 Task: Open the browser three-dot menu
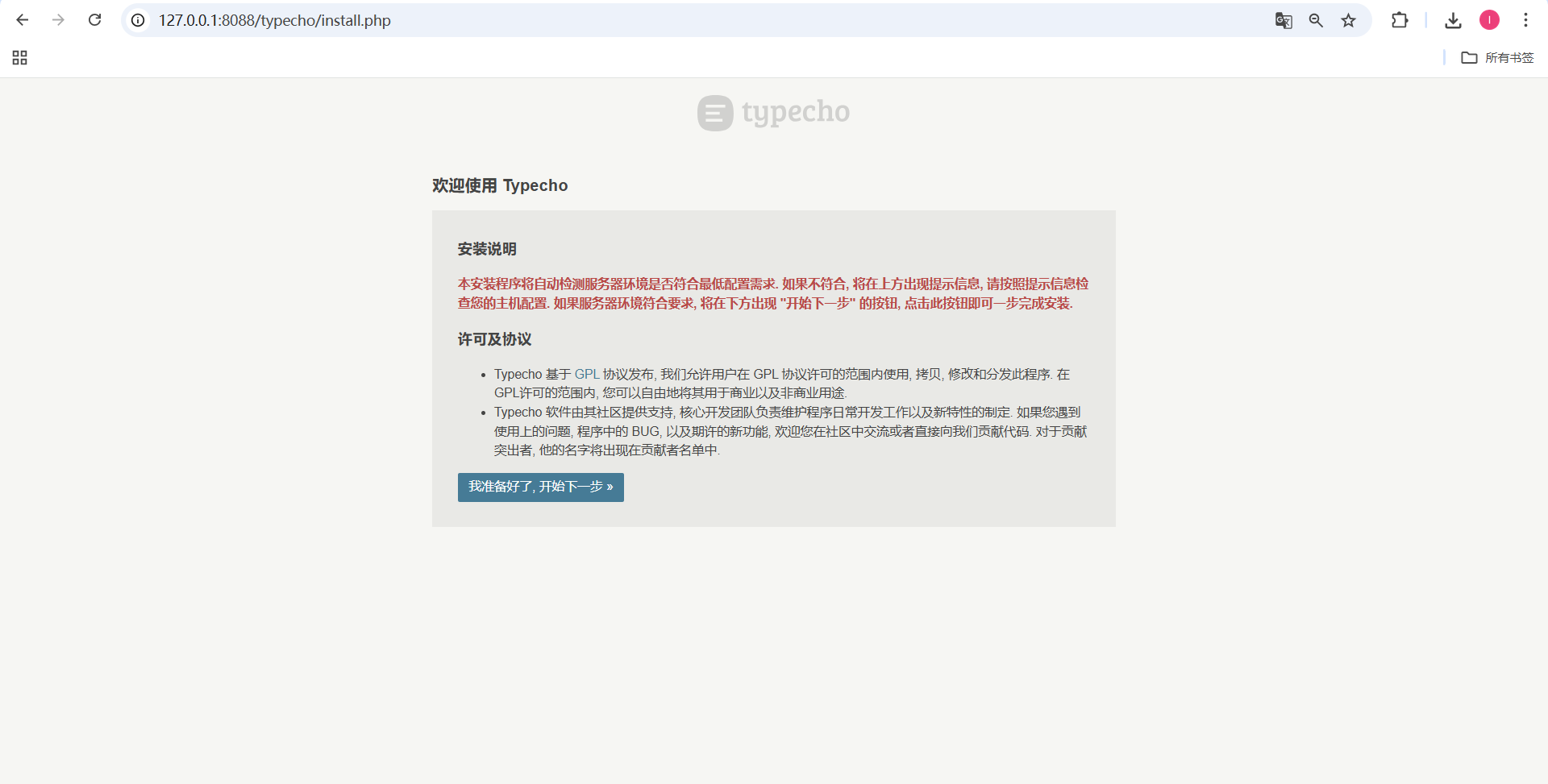tap(1525, 20)
